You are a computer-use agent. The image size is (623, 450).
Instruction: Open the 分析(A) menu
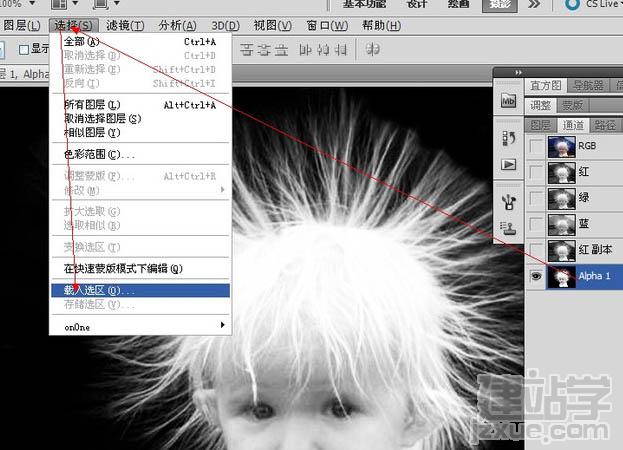point(177,26)
